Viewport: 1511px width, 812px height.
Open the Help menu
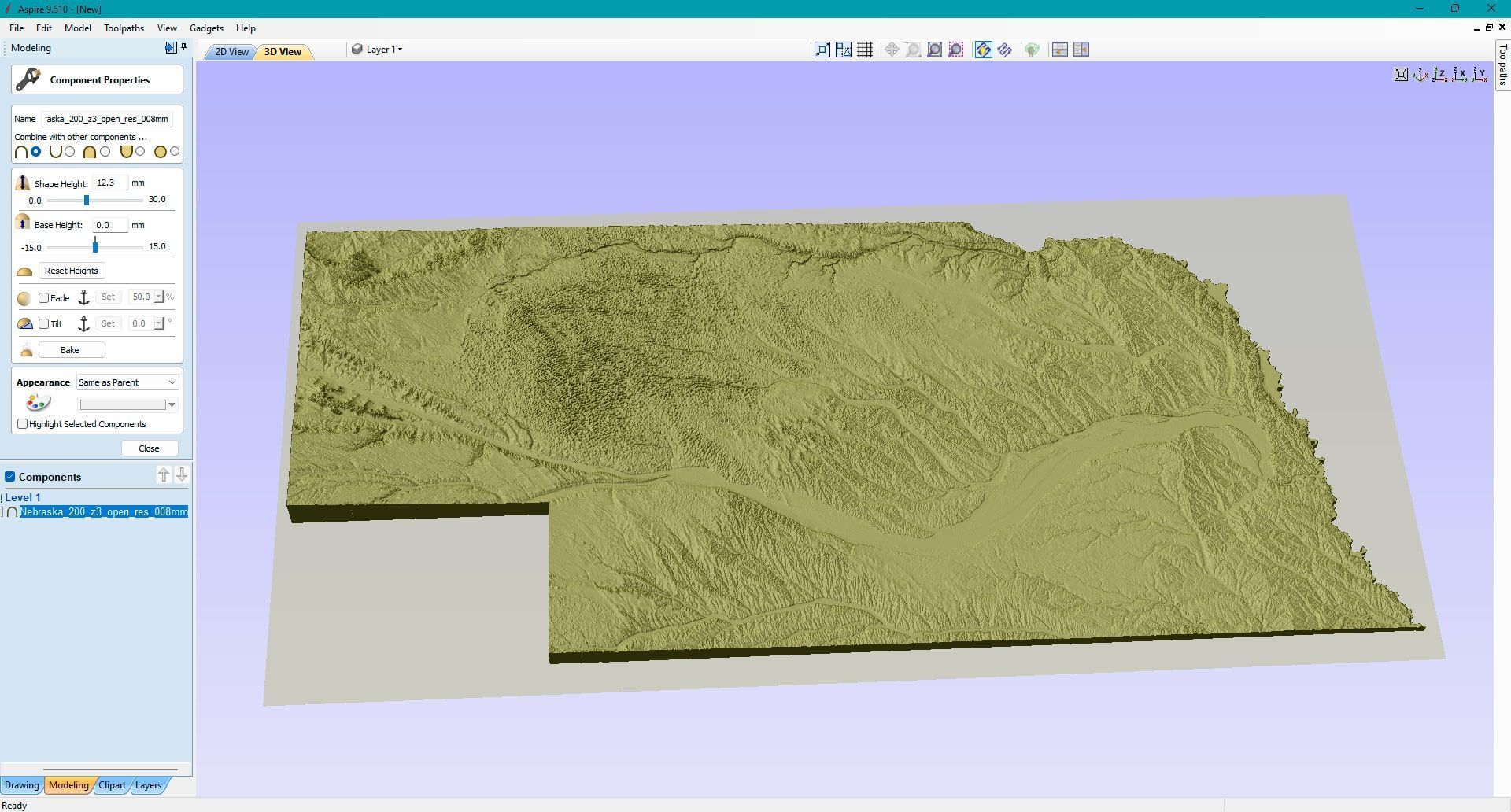pyautogui.click(x=246, y=28)
